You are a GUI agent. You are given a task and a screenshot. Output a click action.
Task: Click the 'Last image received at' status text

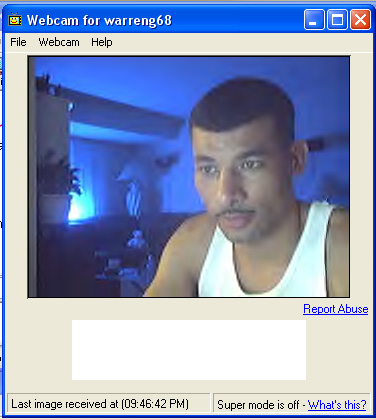(x=100, y=404)
